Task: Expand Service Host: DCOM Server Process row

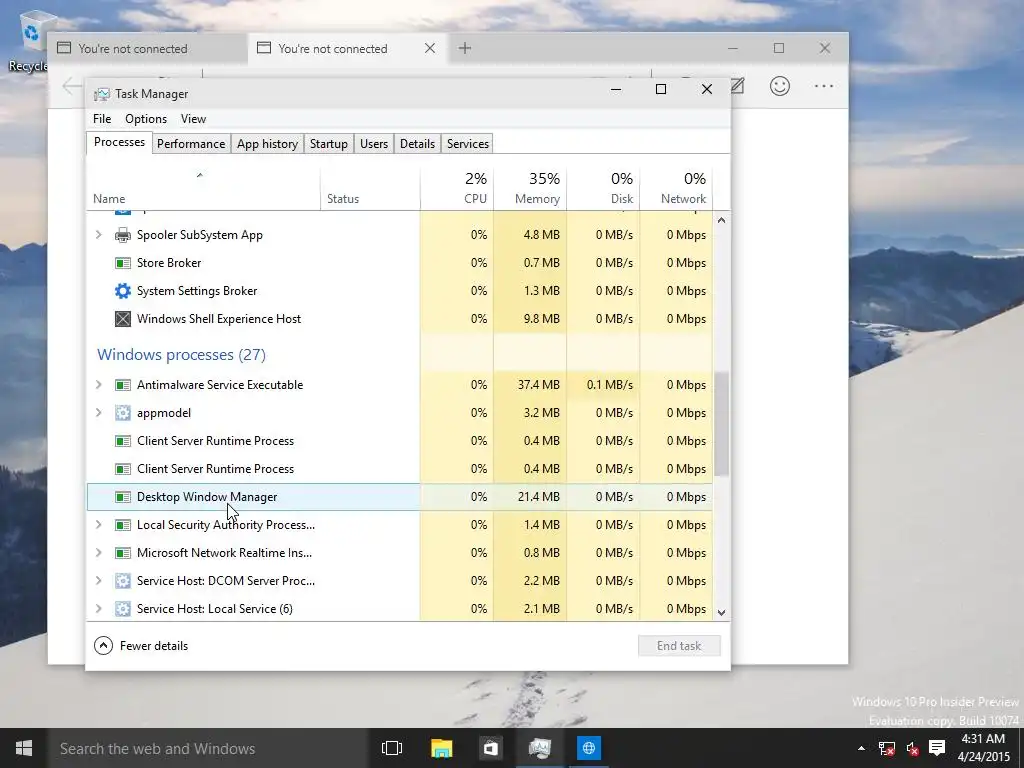Action: point(99,581)
